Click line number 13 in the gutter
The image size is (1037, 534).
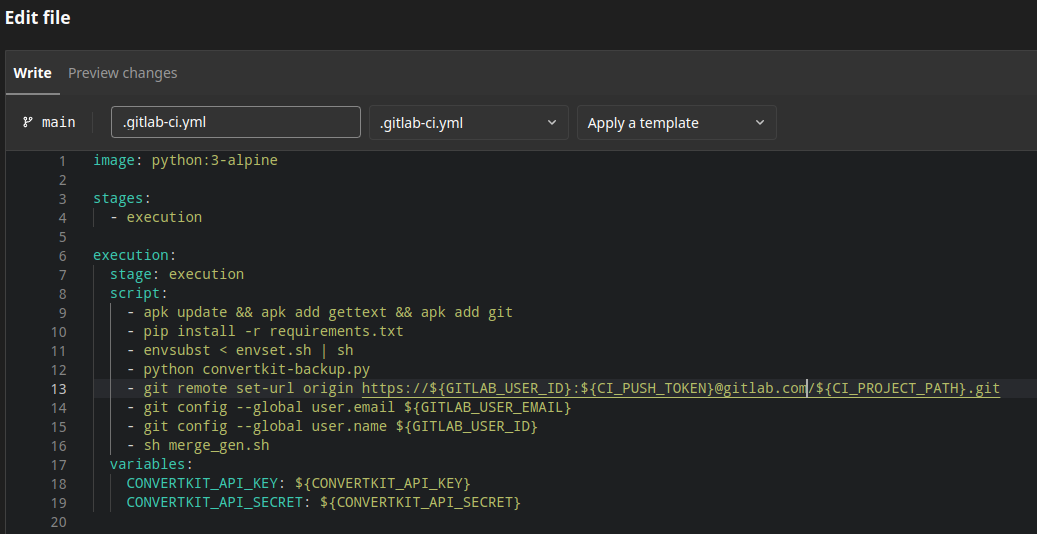(59, 388)
